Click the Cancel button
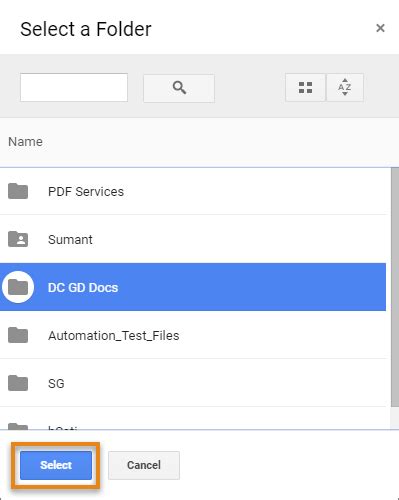Viewport: 399px width, 500px height. (144, 465)
